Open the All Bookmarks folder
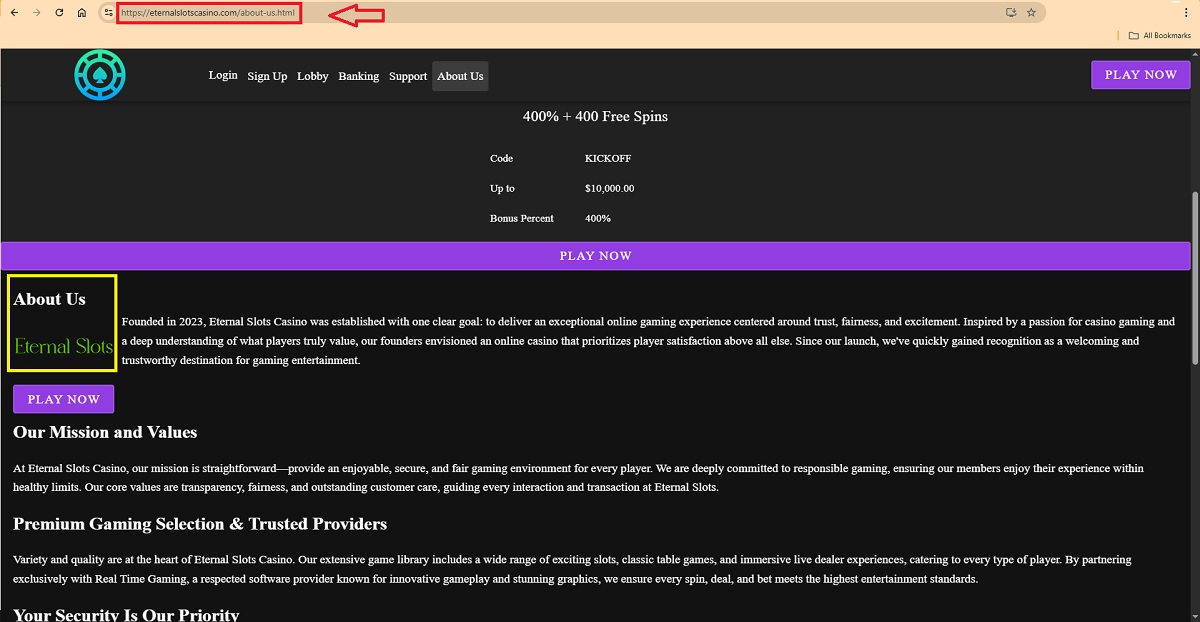The image size is (1200, 622). click(1159, 35)
